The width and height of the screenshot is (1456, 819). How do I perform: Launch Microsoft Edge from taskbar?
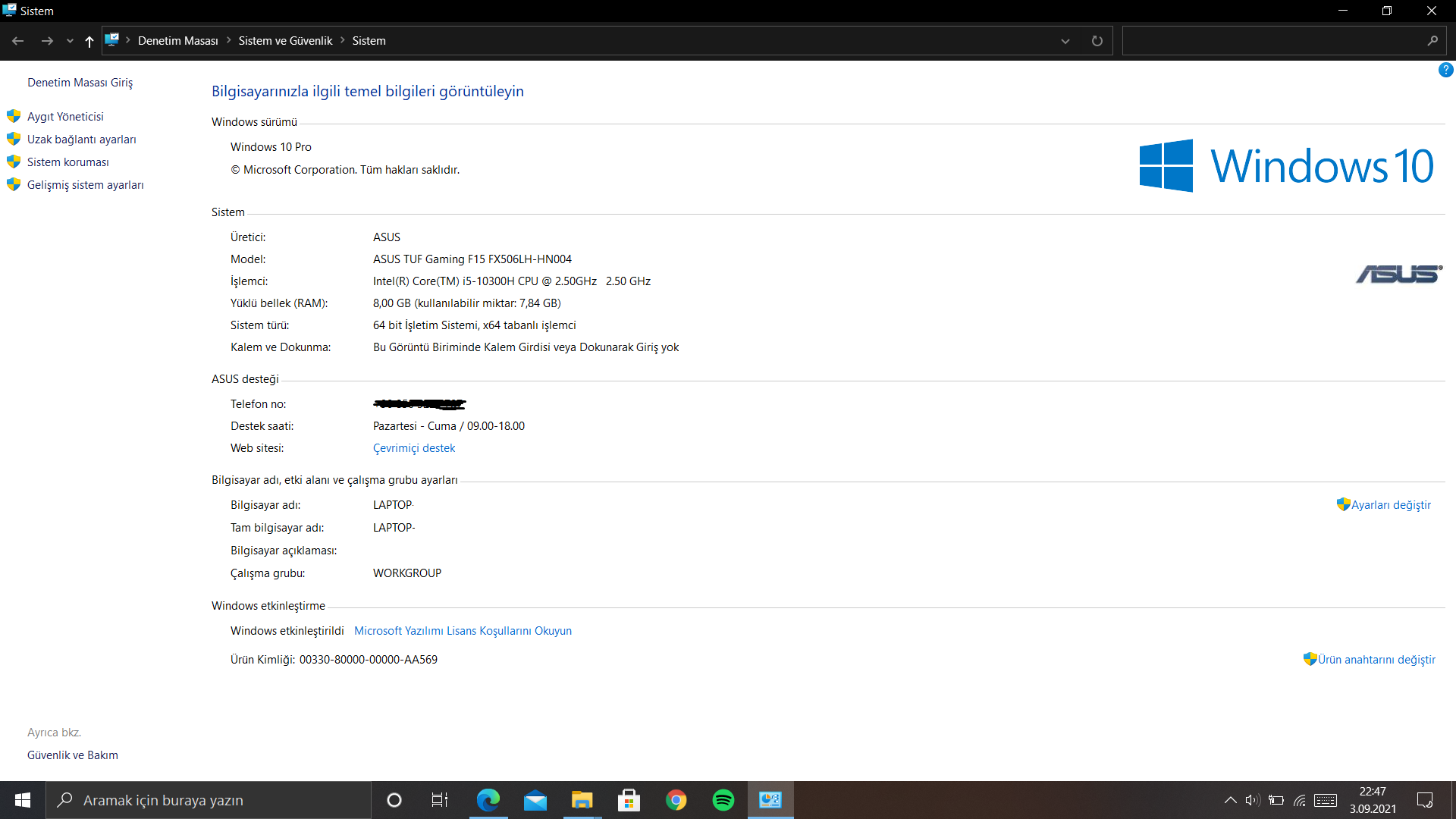tap(488, 800)
